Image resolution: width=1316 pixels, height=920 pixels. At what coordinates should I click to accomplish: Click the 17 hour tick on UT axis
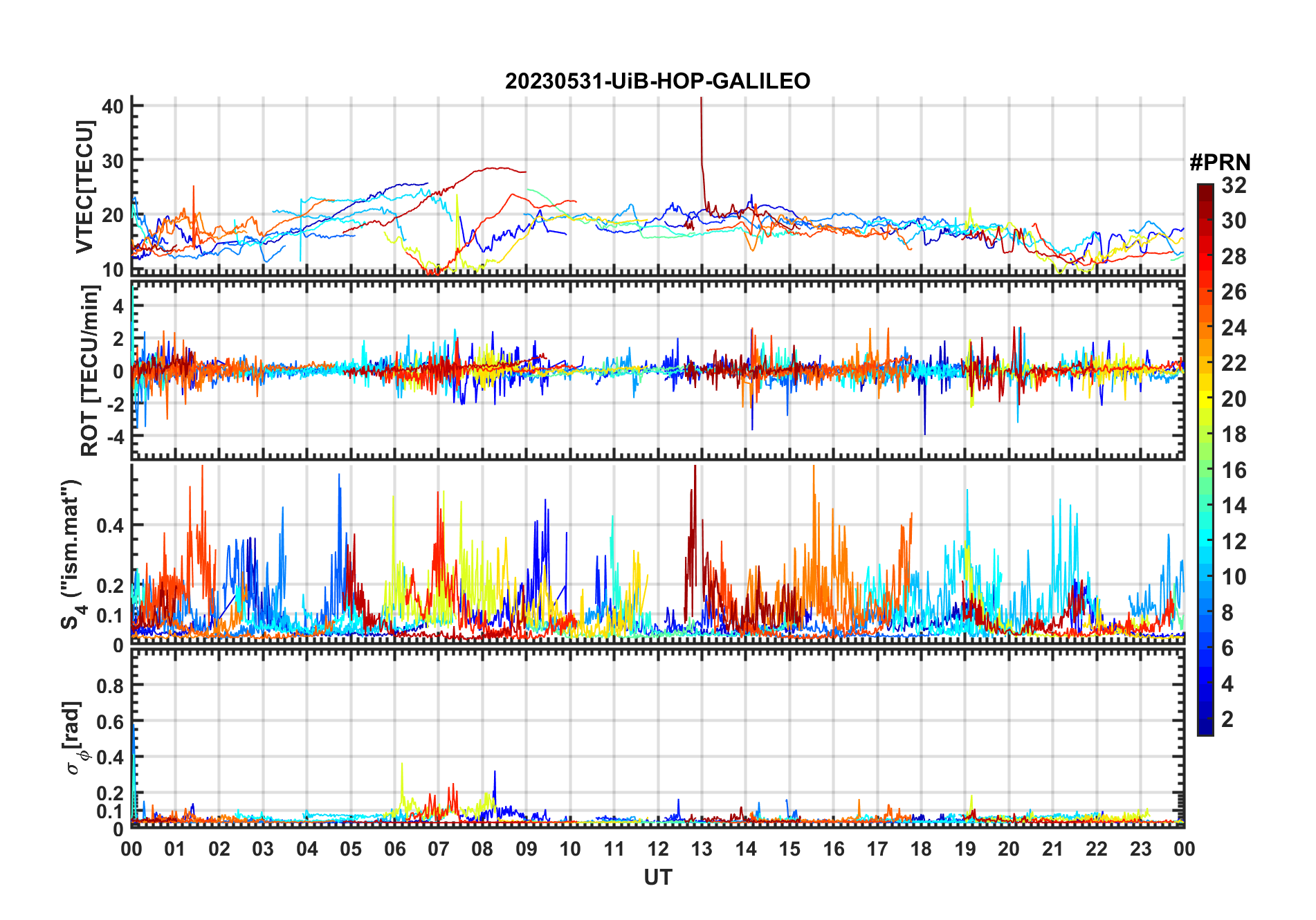[x=877, y=849]
